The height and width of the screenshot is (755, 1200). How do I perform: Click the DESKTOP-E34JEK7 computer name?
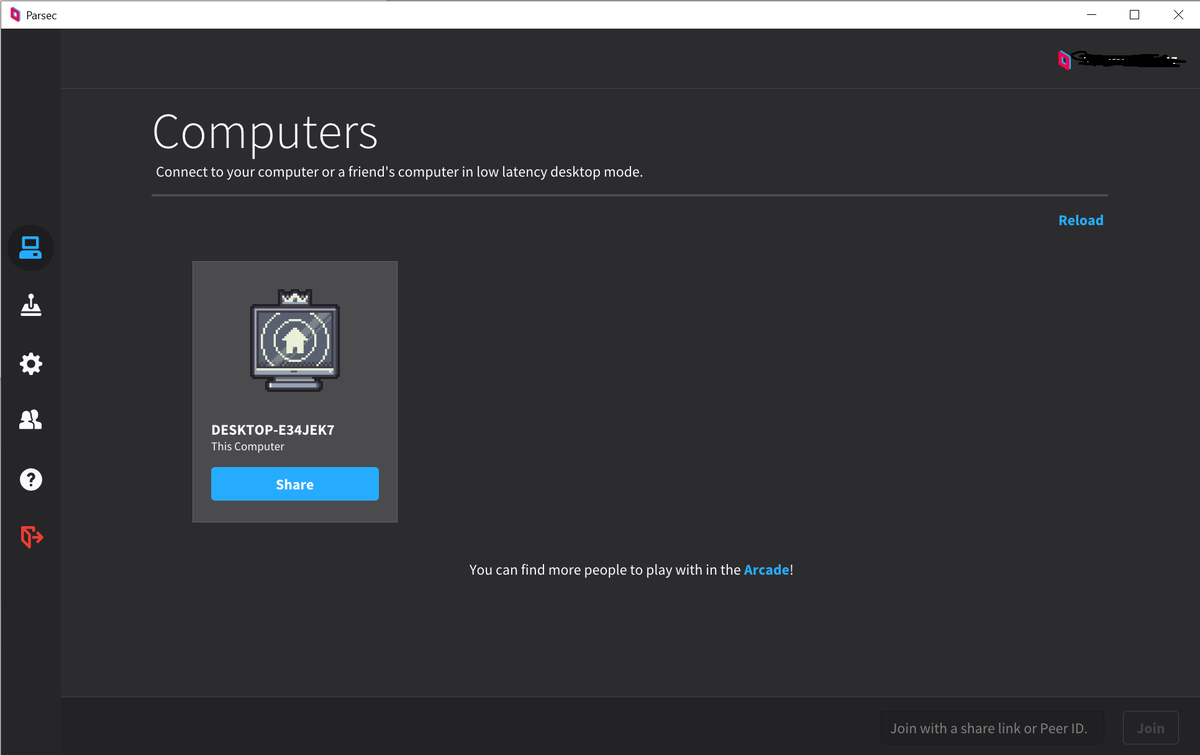pos(273,430)
